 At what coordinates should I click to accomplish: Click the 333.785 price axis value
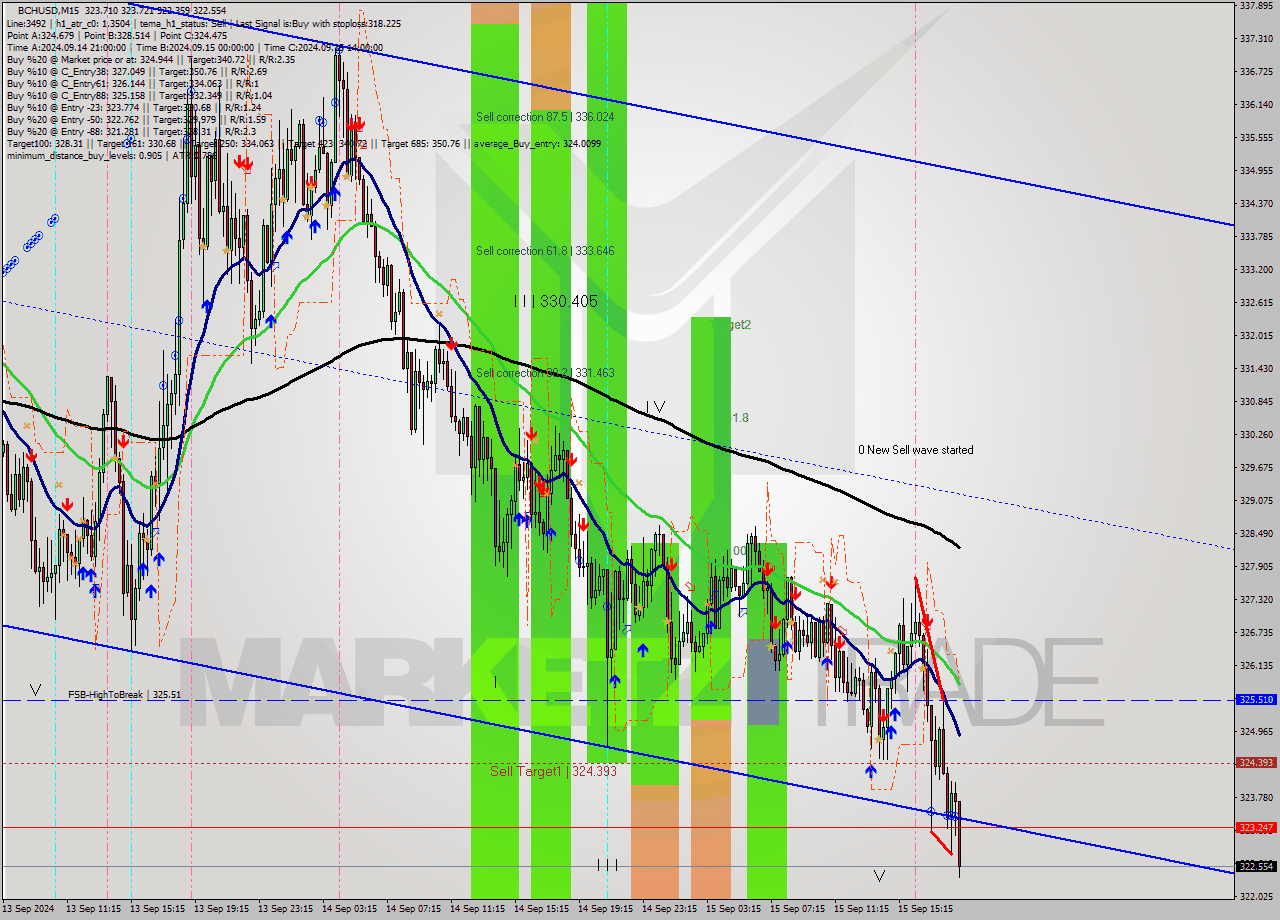1255,237
